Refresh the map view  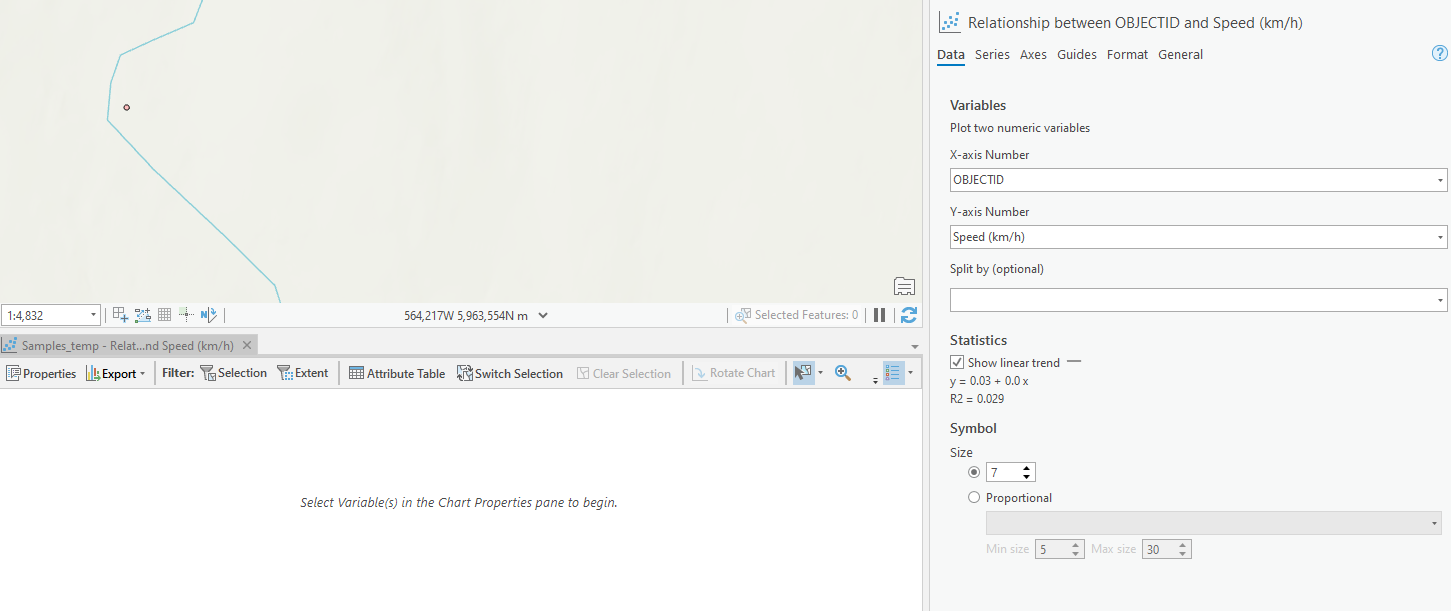point(908,315)
